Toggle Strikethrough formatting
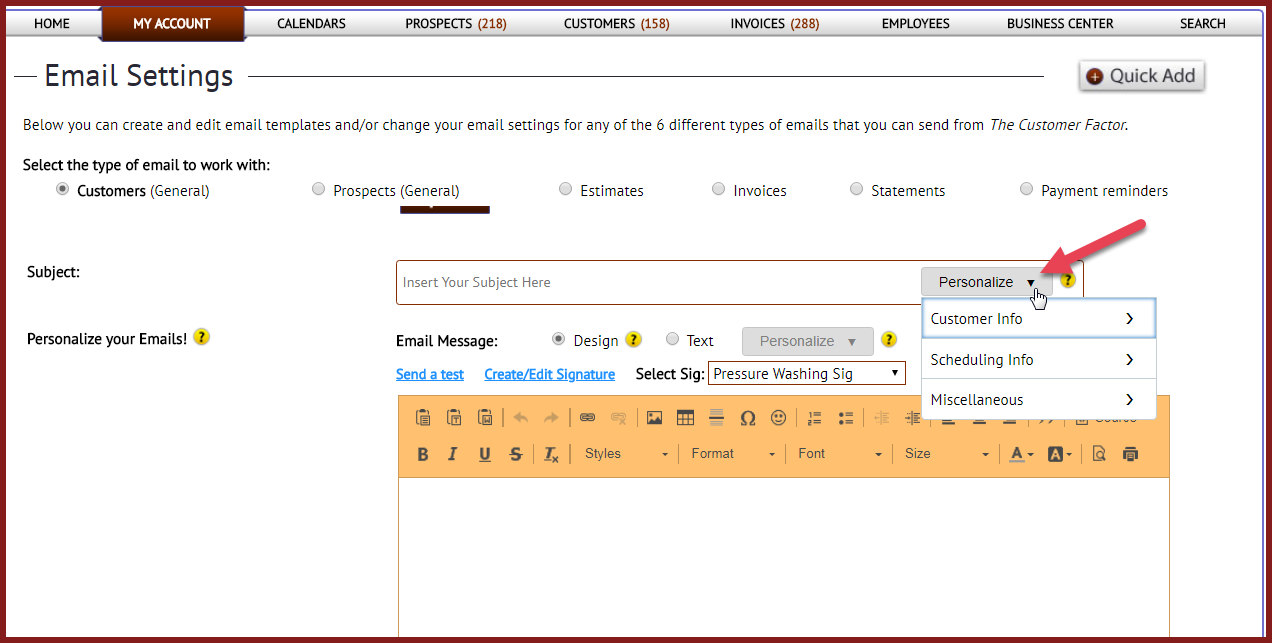This screenshot has width=1272, height=643. [515, 454]
